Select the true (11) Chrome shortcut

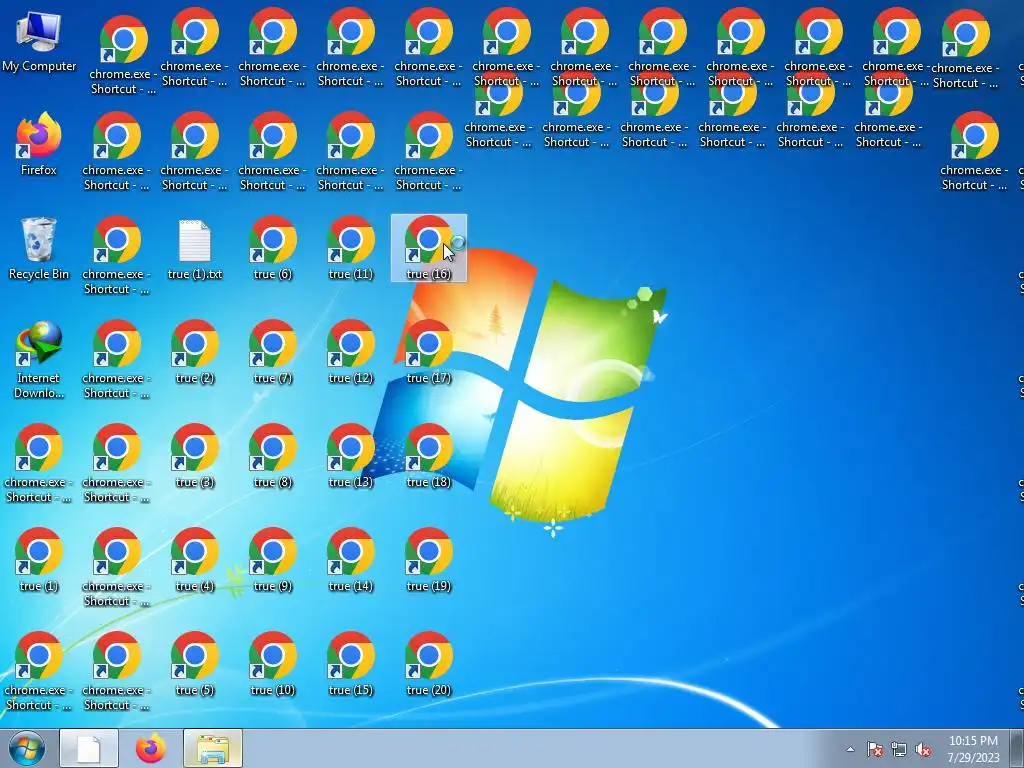pos(351,248)
